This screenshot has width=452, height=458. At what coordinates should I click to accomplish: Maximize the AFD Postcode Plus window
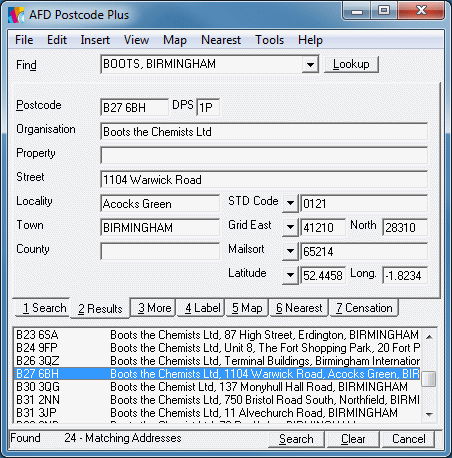coord(384,11)
